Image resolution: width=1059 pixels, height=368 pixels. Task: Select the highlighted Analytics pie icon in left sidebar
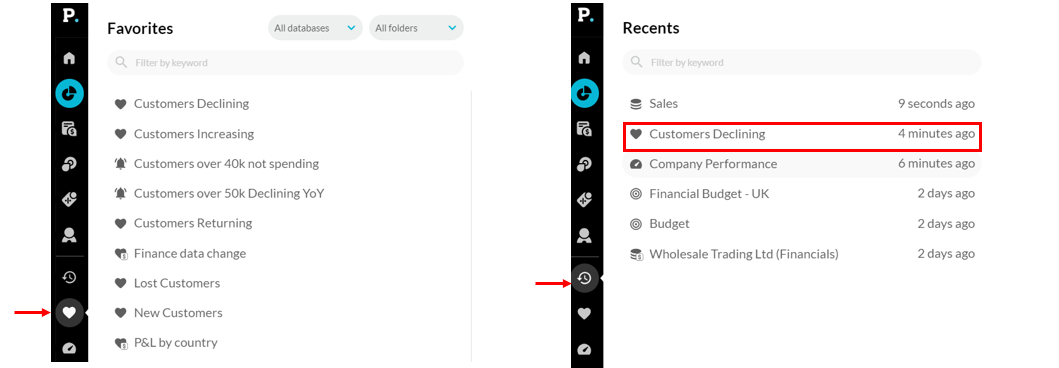tap(69, 94)
